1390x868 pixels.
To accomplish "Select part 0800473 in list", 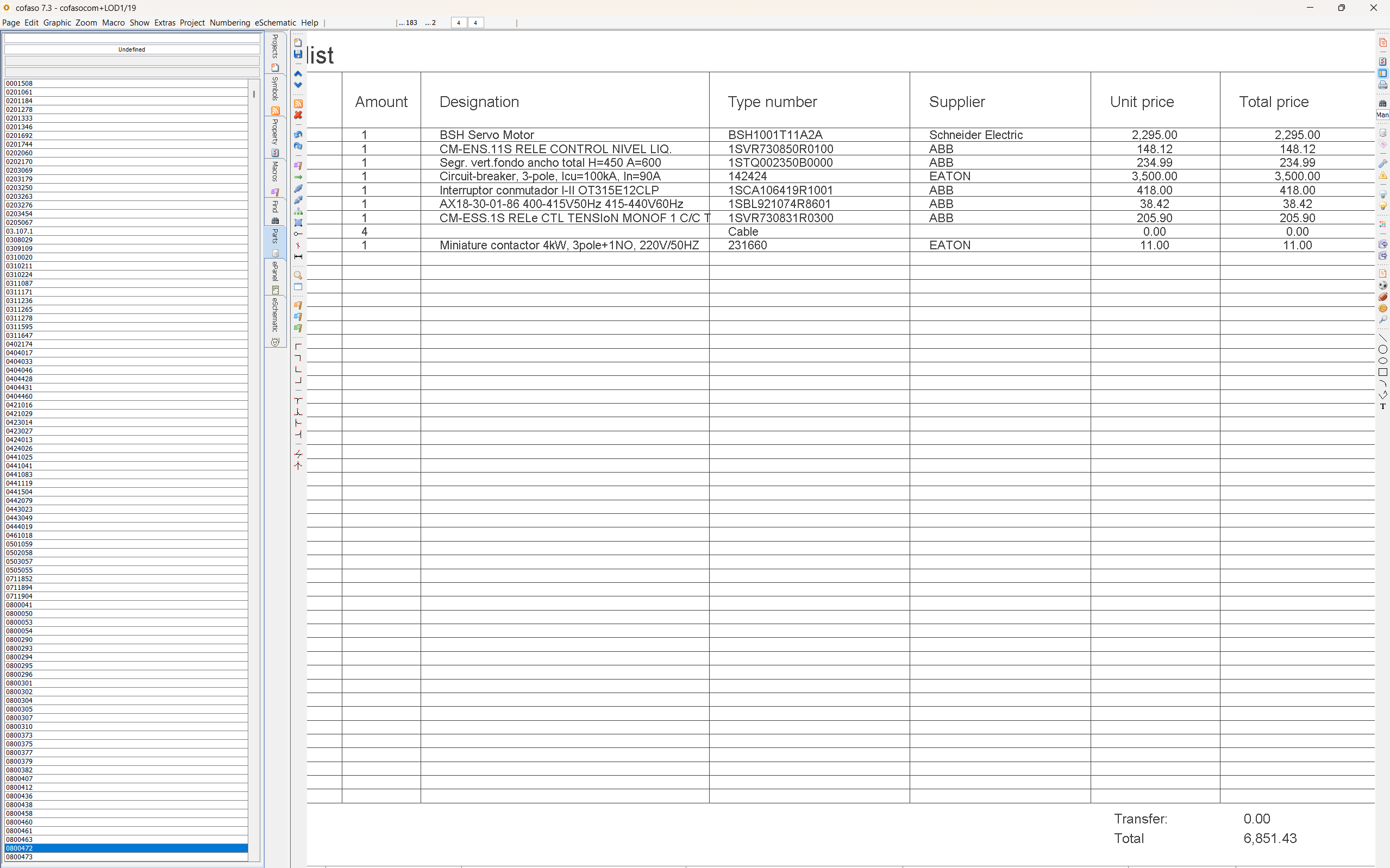I will pos(126,857).
